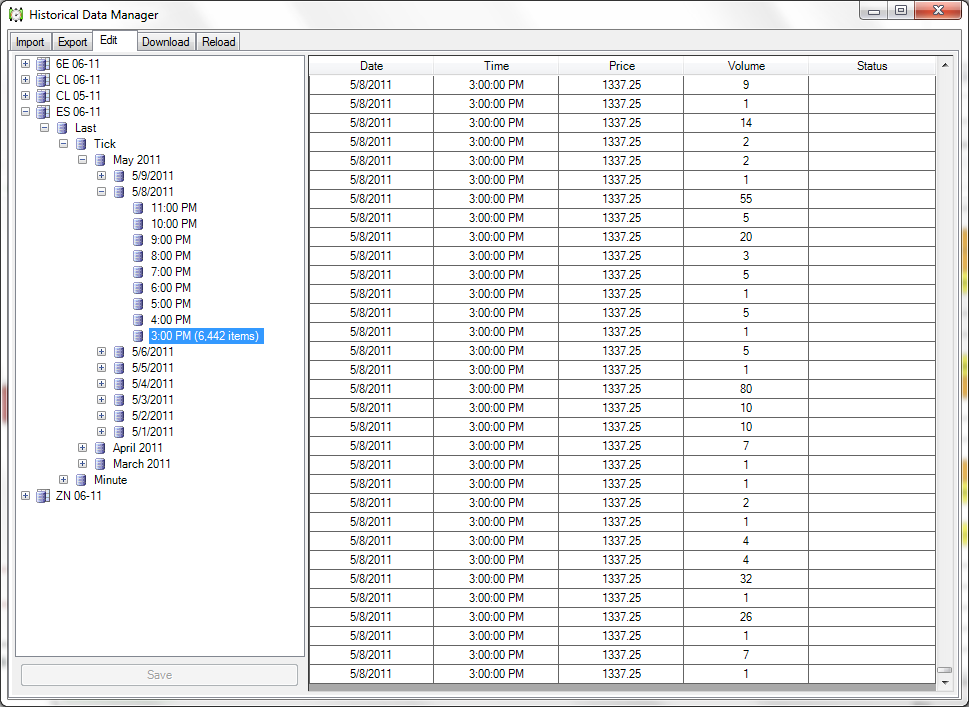Expand the 6E 06-11 node
The width and height of the screenshot is (969, 707).
click(x=25, y=64)
